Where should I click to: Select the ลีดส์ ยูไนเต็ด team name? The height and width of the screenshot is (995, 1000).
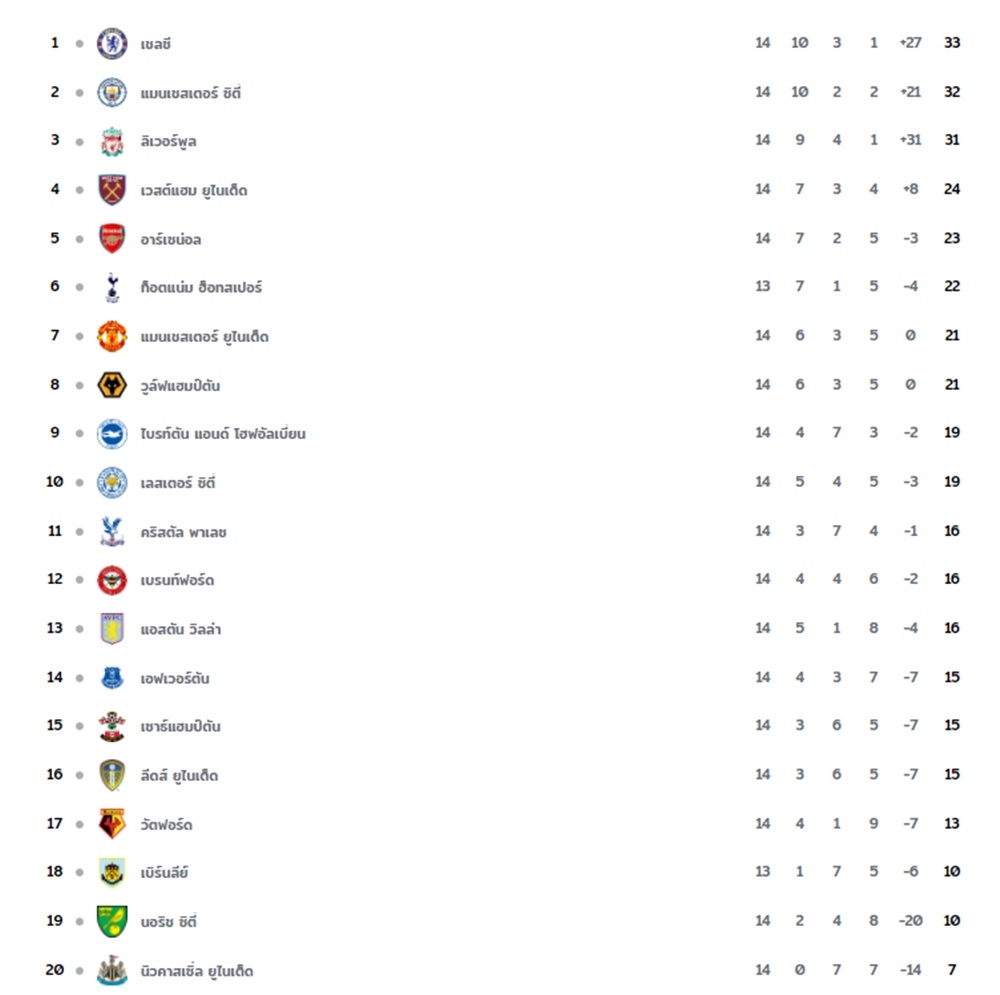tap(179, 776)
